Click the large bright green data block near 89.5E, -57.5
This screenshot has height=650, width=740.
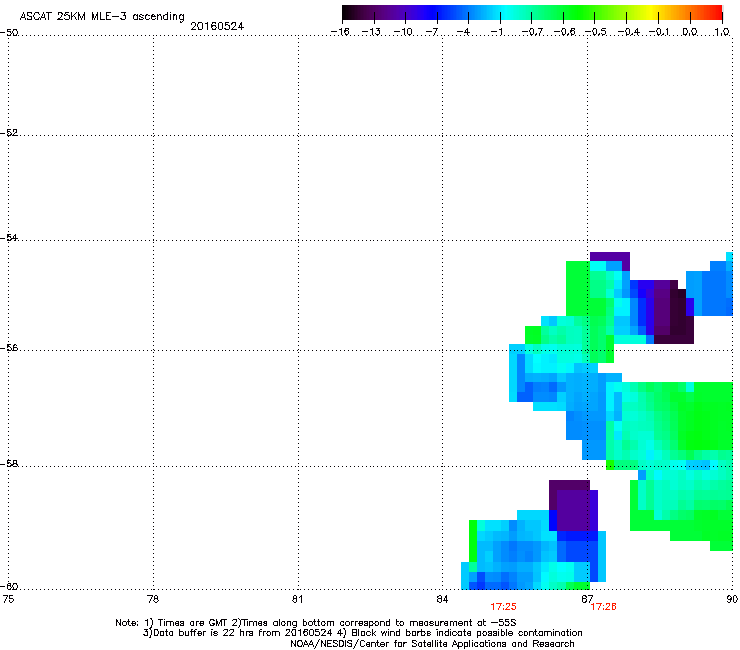tap(706, 415)
